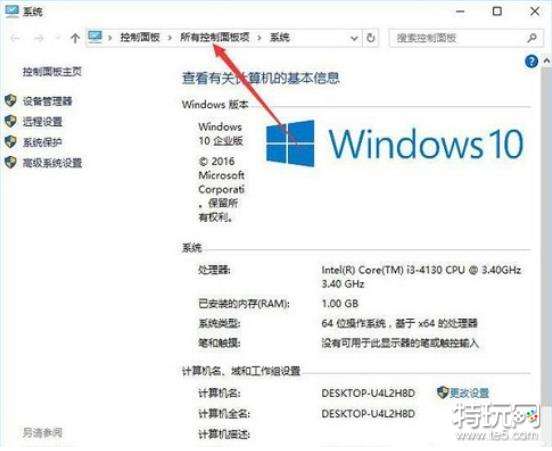The width and height of the screenshot is (552, 451).
Task: Click the Advanced System Settings shield icon
Action: tap(11, 162)
